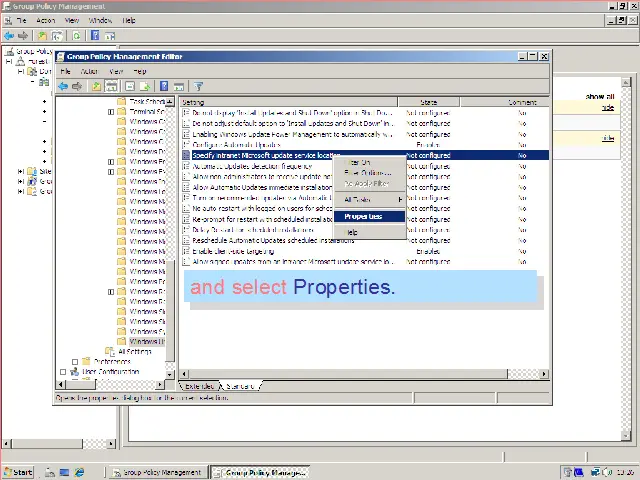Toggle Show/Hide console tree in Editor toolbar
Image resolution: width=640 pixels, height=480 pixels.
pyautogui.click(x=111, y=86)
